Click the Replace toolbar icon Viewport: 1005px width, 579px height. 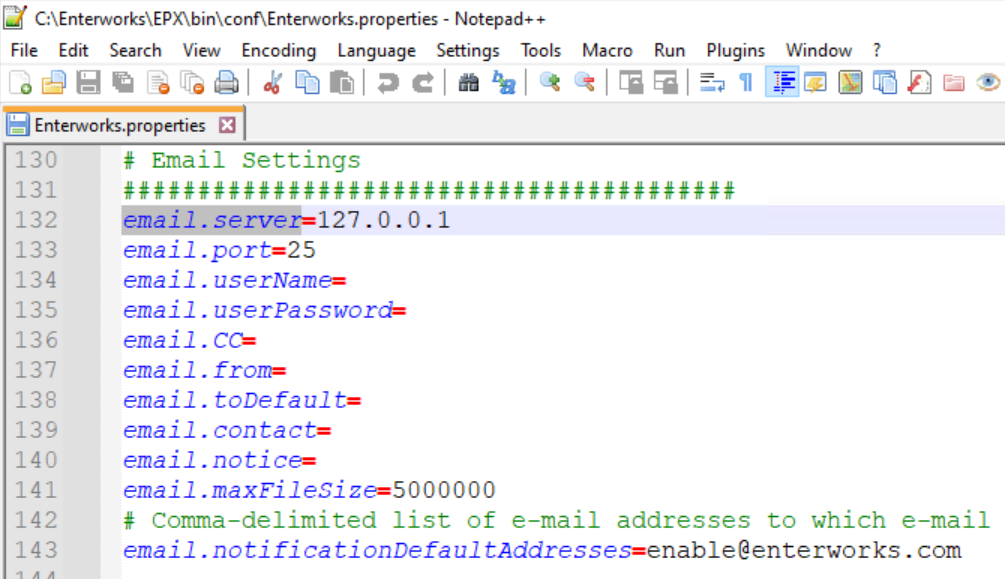click(x=505, y=82)
